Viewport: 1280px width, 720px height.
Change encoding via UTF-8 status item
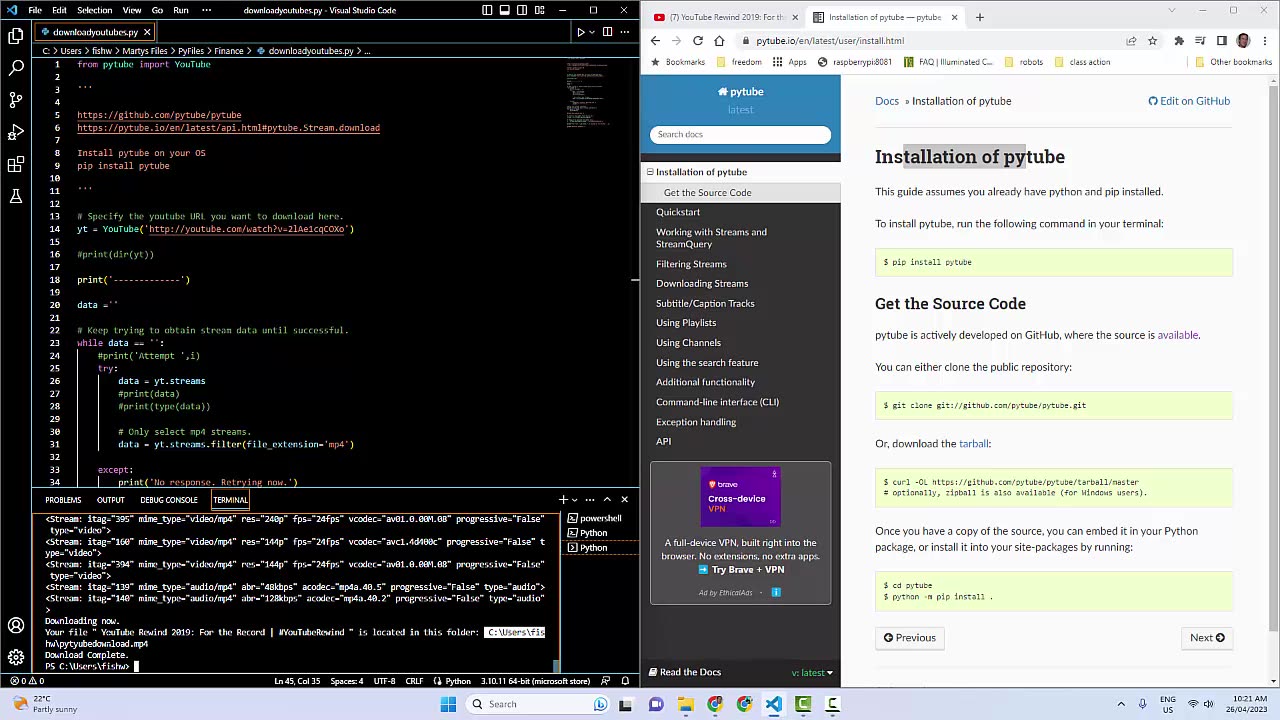coord(385,681)
